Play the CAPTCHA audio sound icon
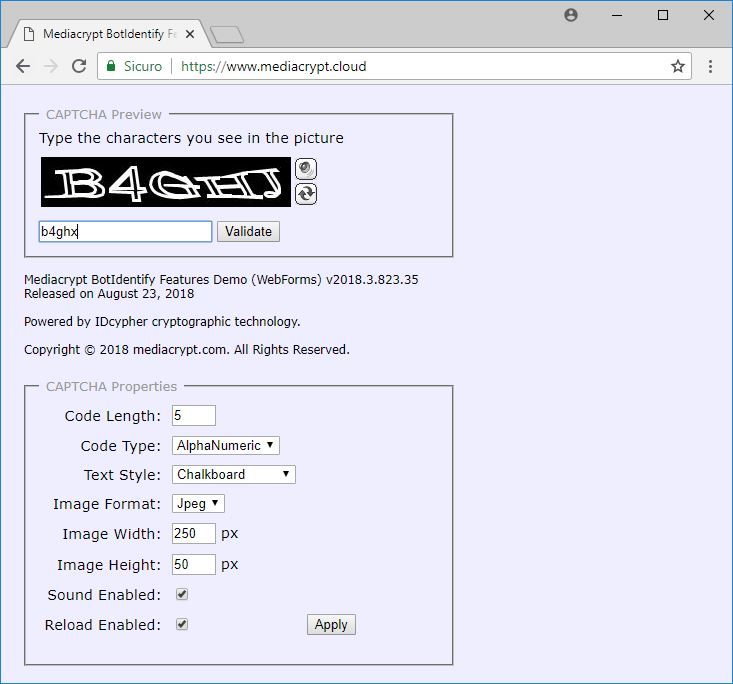This screenshot has height=684, width=733. [306, 169]
